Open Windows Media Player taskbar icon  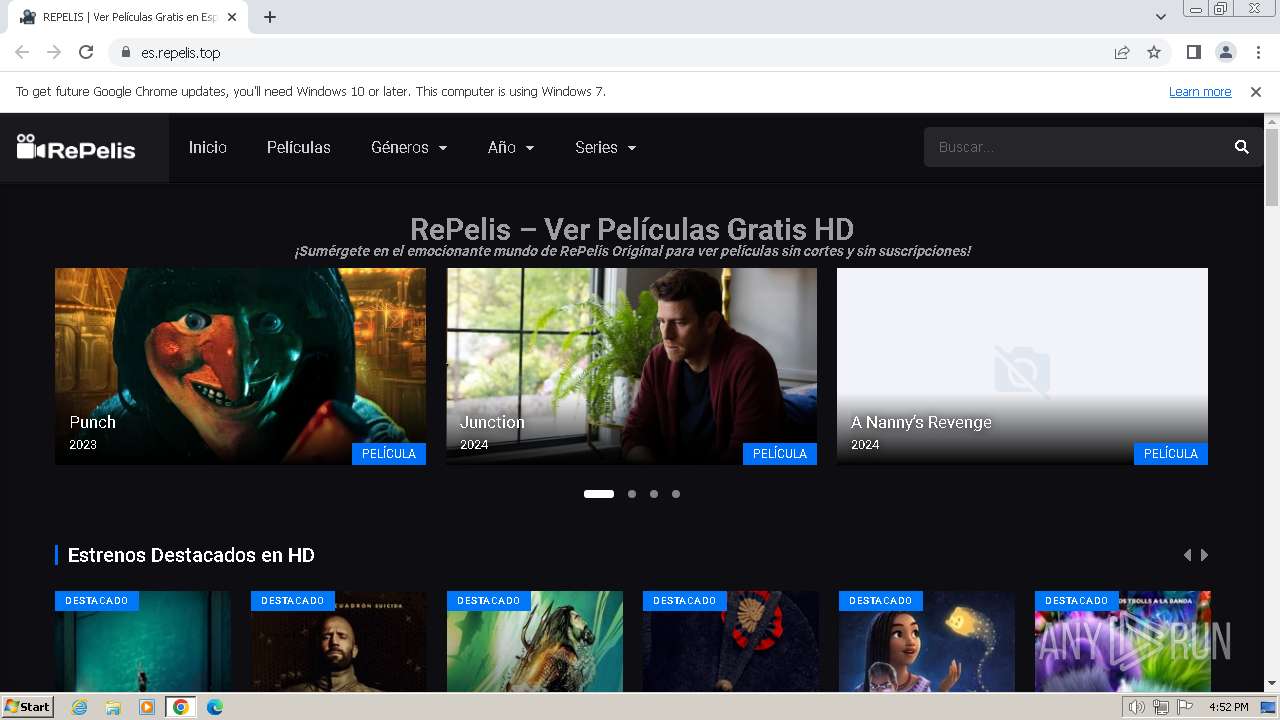(x=147, y=707)
